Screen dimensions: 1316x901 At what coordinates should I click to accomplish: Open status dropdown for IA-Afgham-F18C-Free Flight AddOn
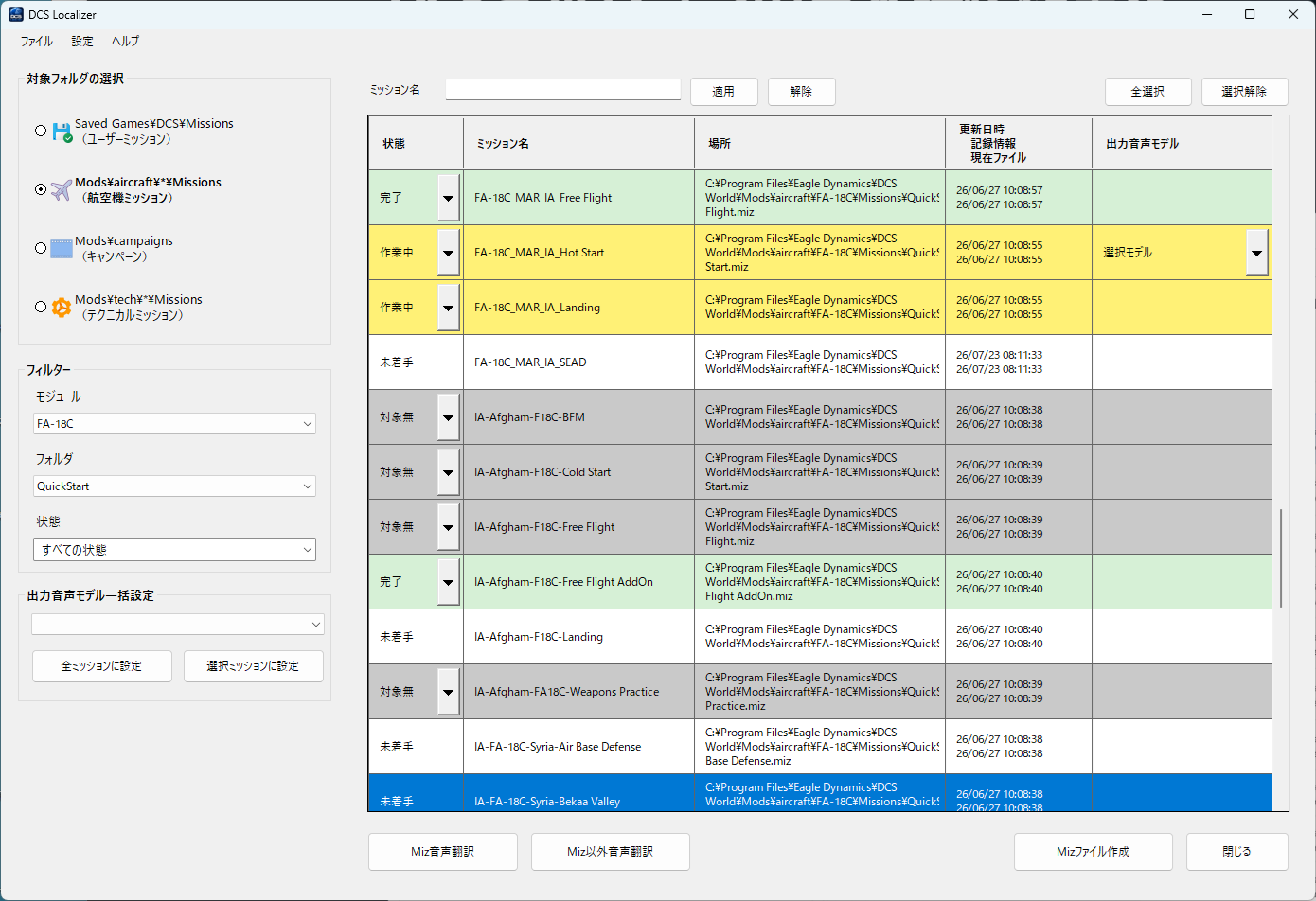pyautogui.click(x=449, y=582)
